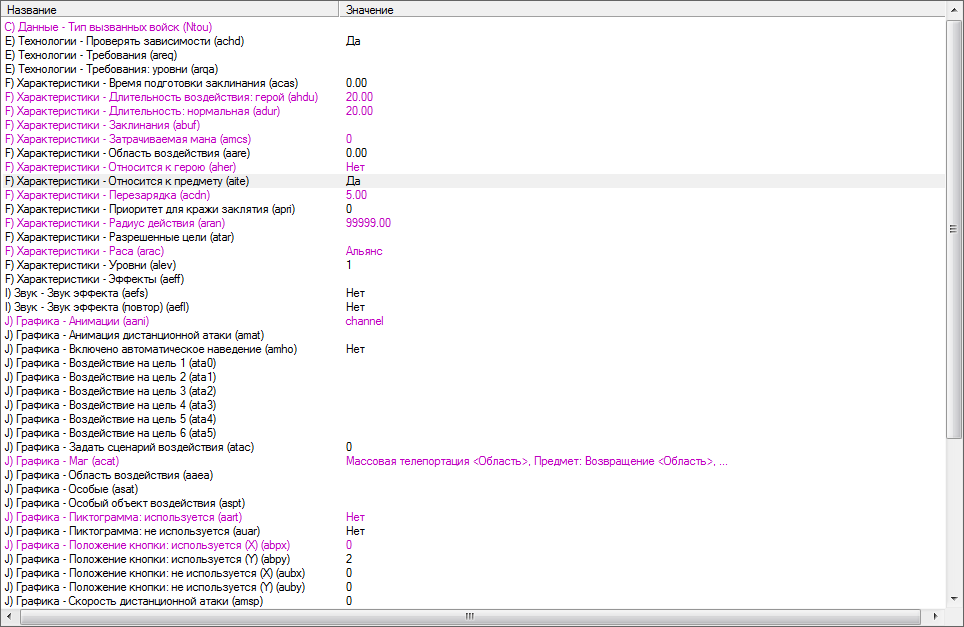Select row "Положение кнопки: используется (X) (abpx)"
Viewport: 964px width, 627px height.
pos(473,545)
